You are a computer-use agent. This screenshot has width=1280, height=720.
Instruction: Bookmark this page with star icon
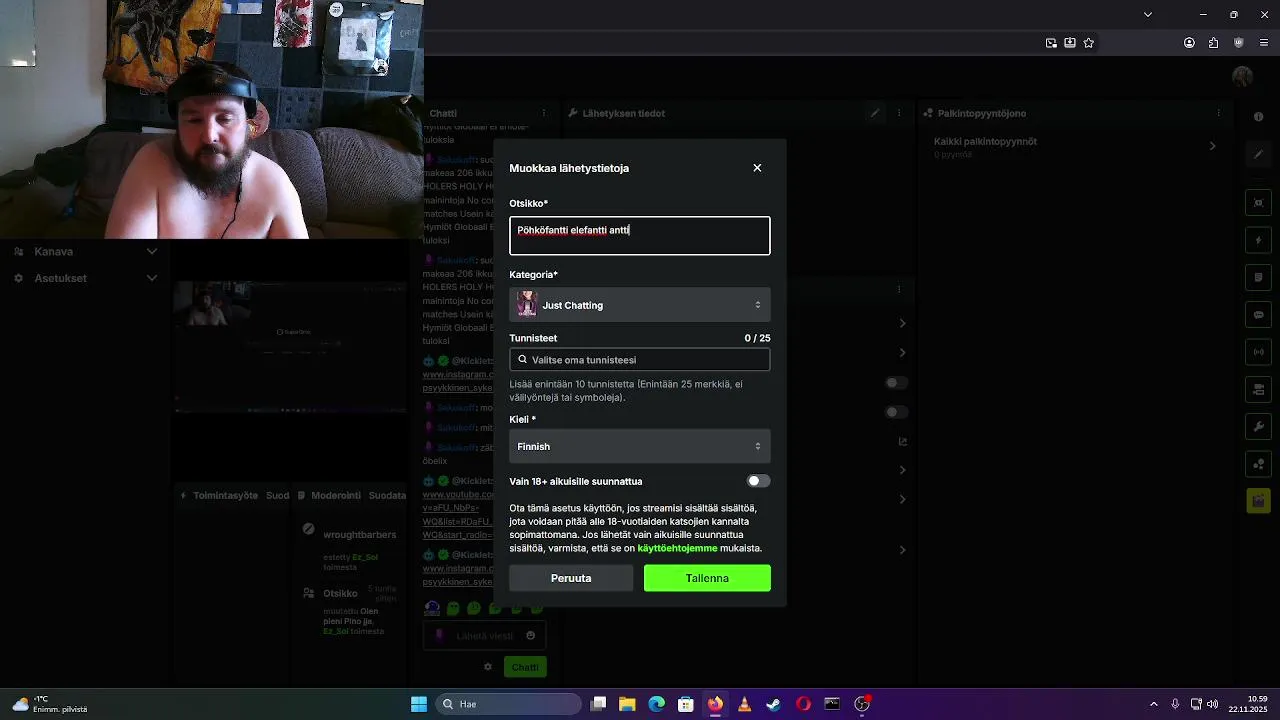click(x=1089, y=43)
